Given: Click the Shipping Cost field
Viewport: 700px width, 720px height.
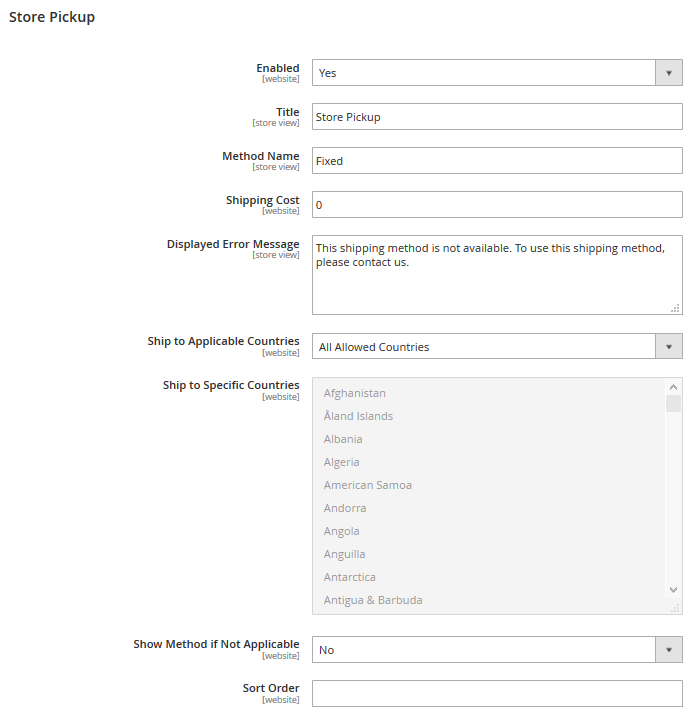Looking at the screenshot, I should (x=497, y=205).
